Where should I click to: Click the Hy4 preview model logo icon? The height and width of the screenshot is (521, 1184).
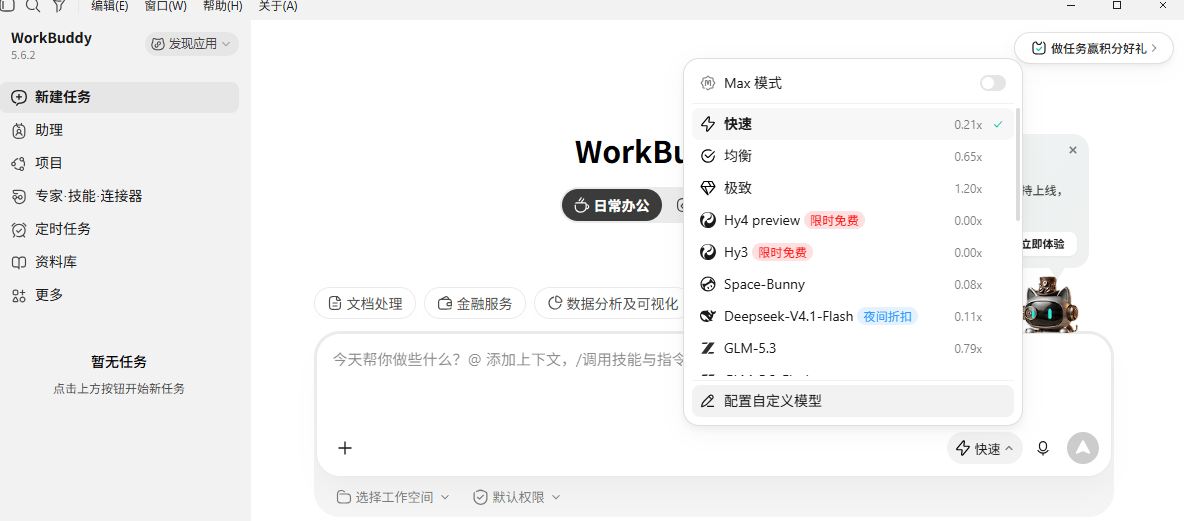708,220
